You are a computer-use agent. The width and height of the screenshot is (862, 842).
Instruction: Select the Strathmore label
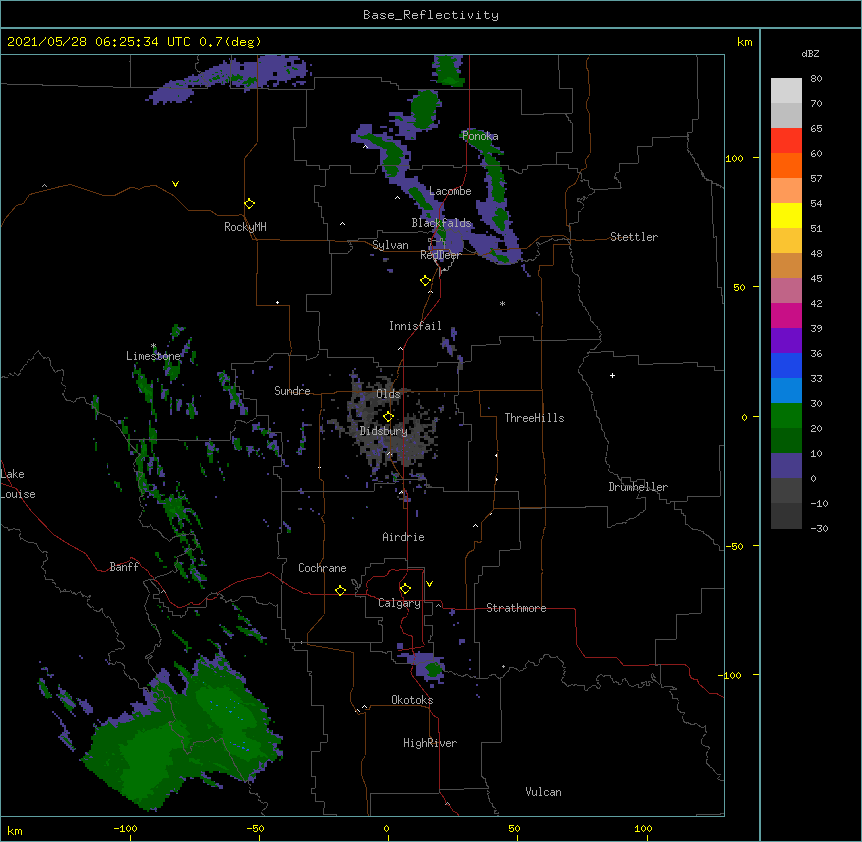(x=516, y=608)
